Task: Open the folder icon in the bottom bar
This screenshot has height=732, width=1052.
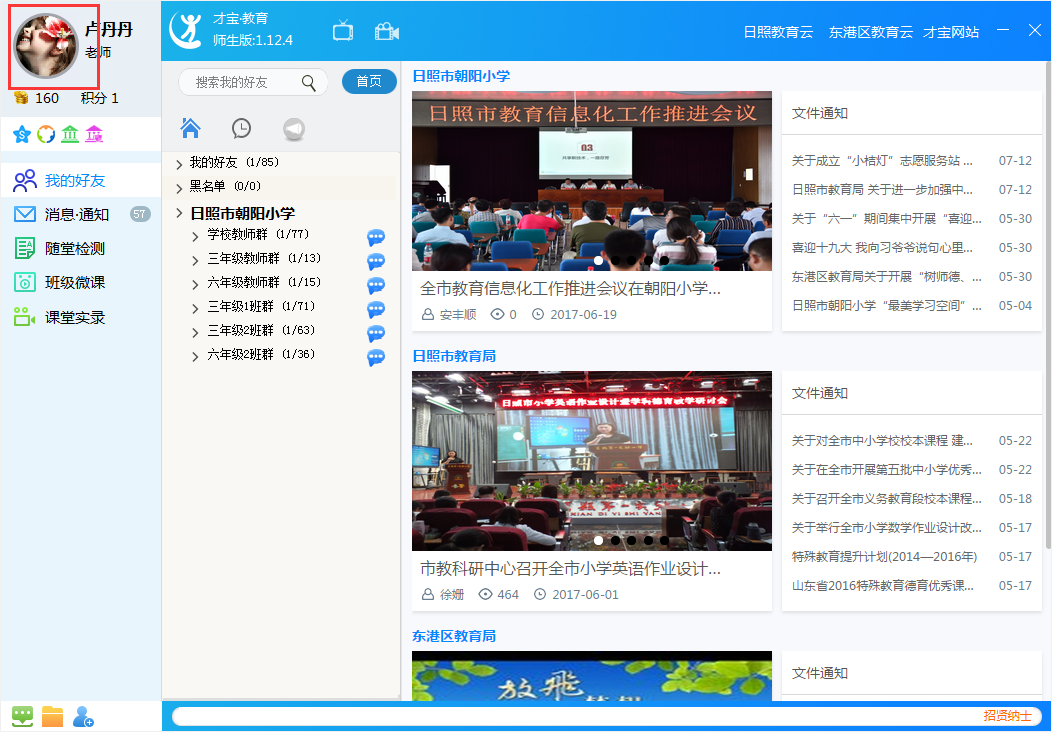Action: point(52,716)
